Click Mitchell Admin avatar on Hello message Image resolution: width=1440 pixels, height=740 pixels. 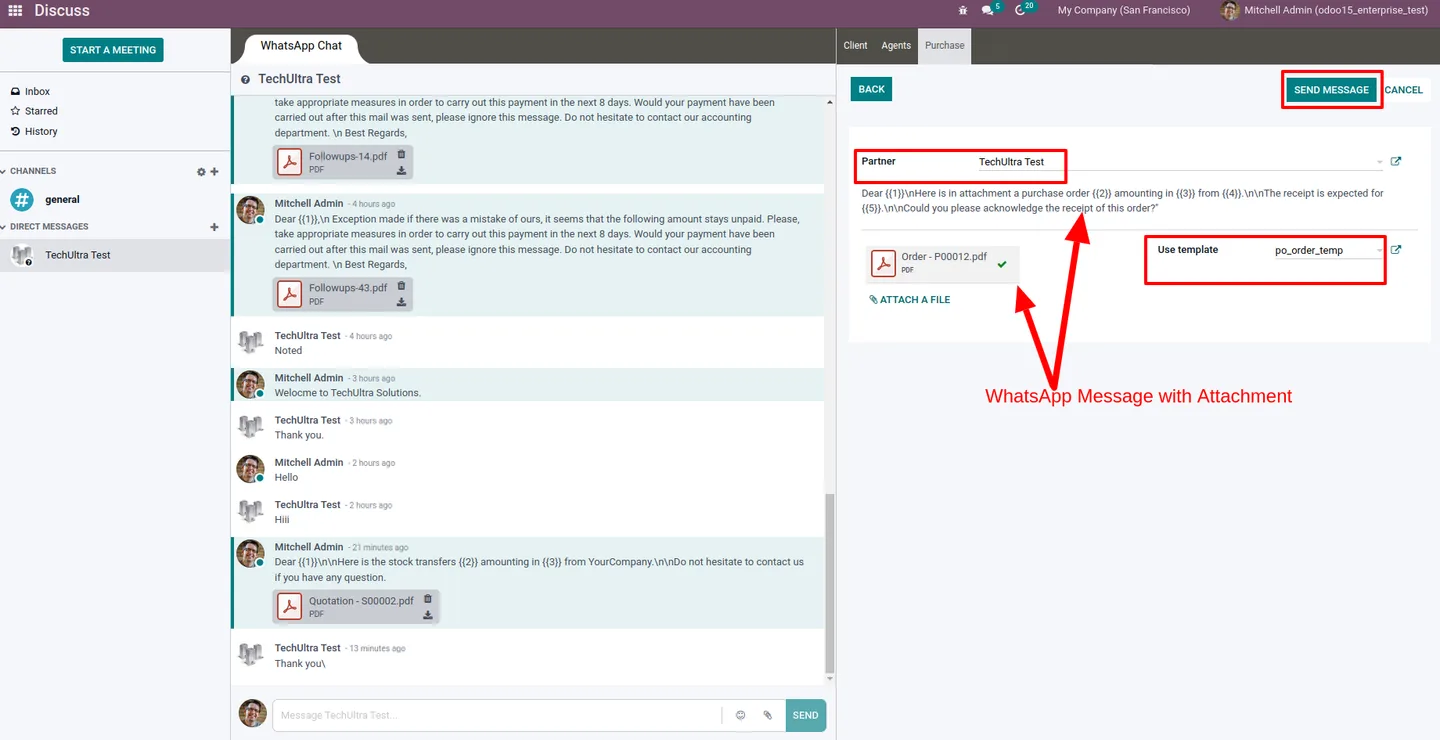[x=250, y=469]
